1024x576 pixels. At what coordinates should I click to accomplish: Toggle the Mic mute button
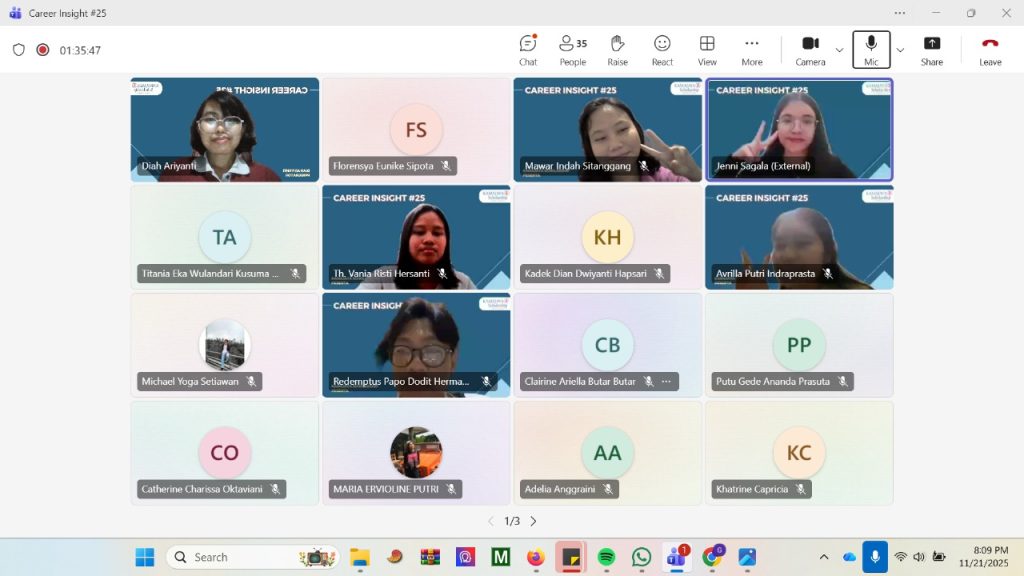(x=871, y=49)
